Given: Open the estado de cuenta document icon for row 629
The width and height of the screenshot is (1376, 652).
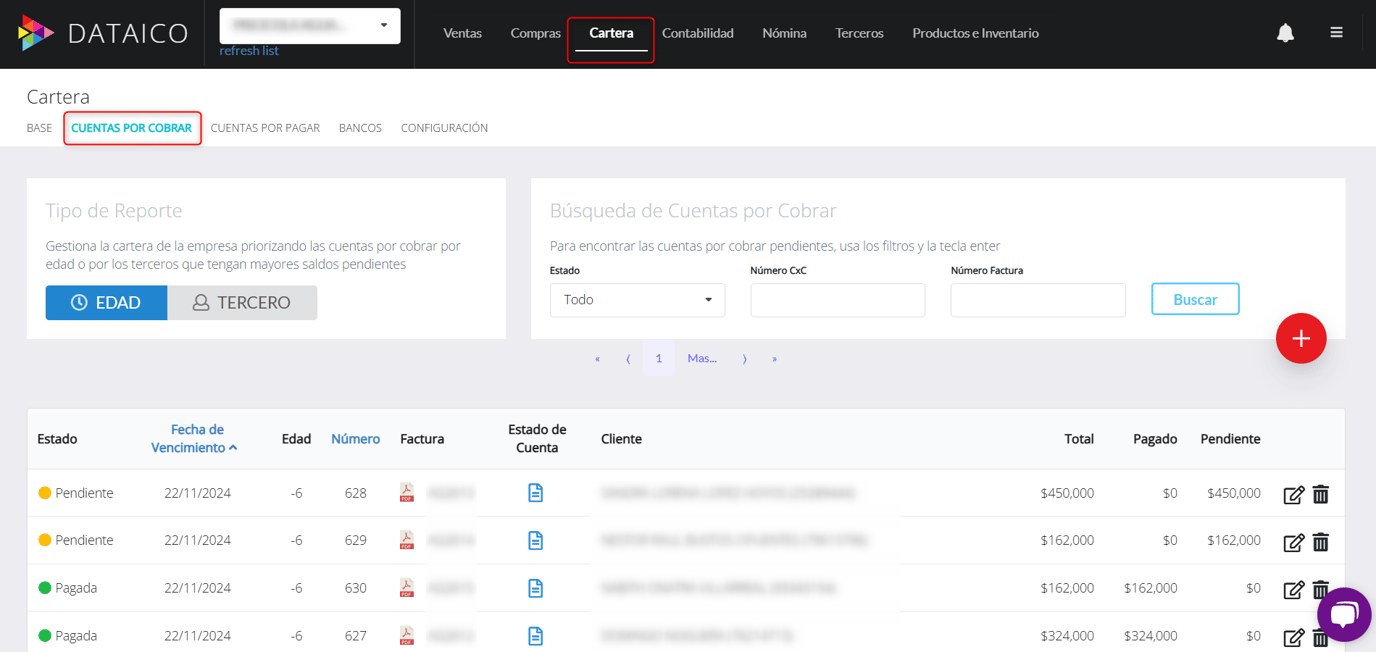Looking at the screenshot, I should [x=536, y=540].
